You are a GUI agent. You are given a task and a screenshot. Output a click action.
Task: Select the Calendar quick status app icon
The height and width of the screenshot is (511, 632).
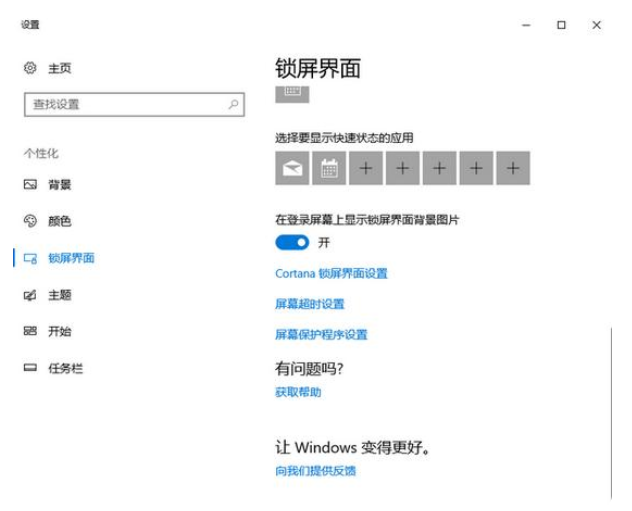tap(329, 169)
